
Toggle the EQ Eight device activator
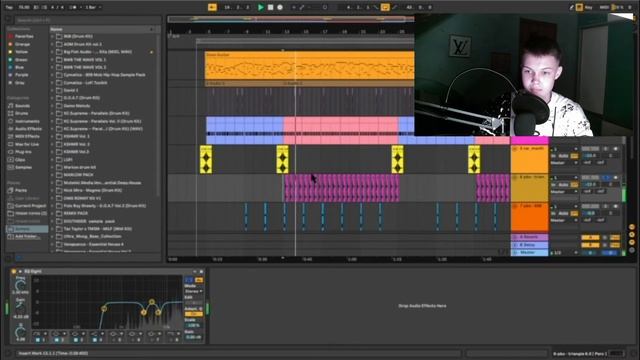pos(14,271)
